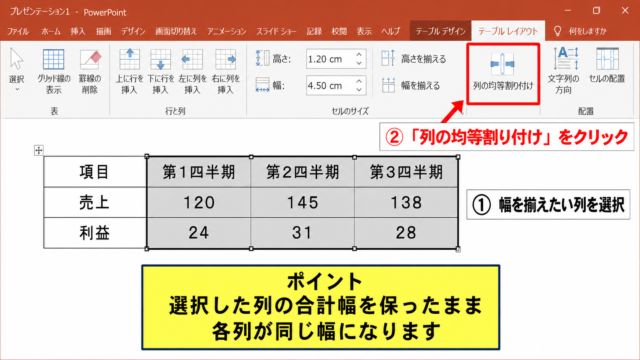The width and height of the screenshot is (640, 360).
Task: Decrease the width value with down arrow
Action: (x=359, y=90)
